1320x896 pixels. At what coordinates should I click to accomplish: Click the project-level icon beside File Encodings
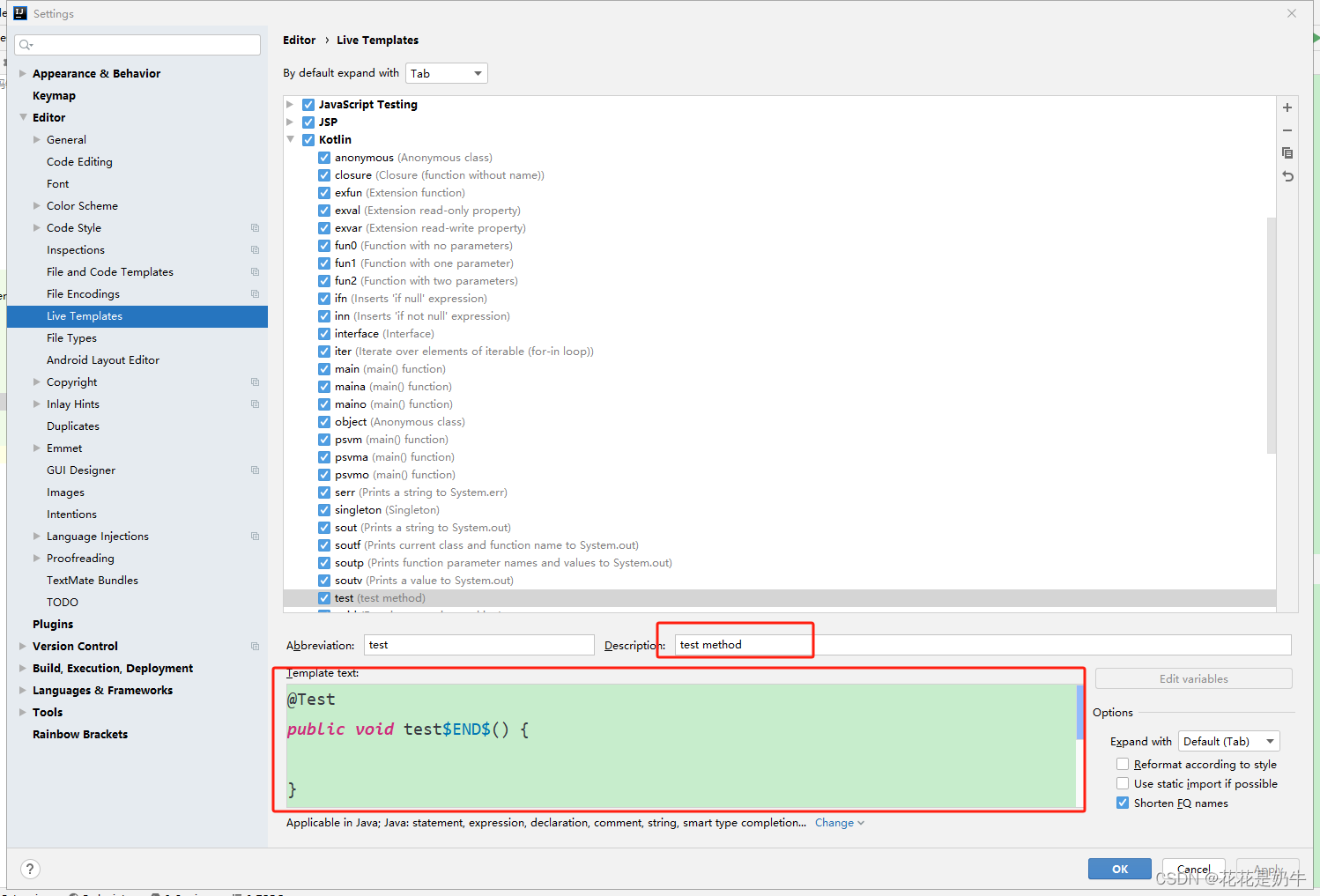click(256, 294)
